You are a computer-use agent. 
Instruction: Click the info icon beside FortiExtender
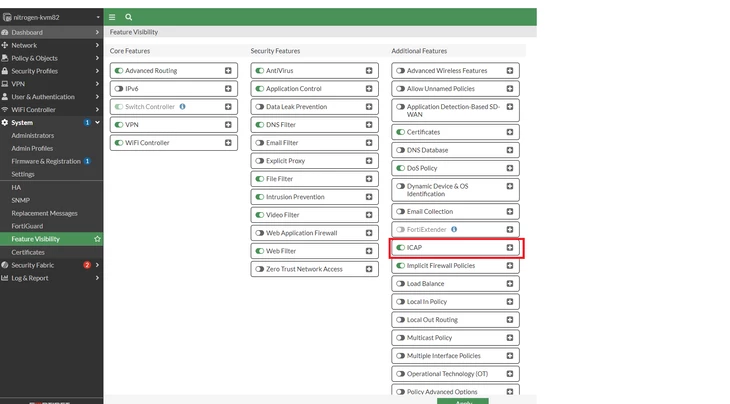(454, 229)
